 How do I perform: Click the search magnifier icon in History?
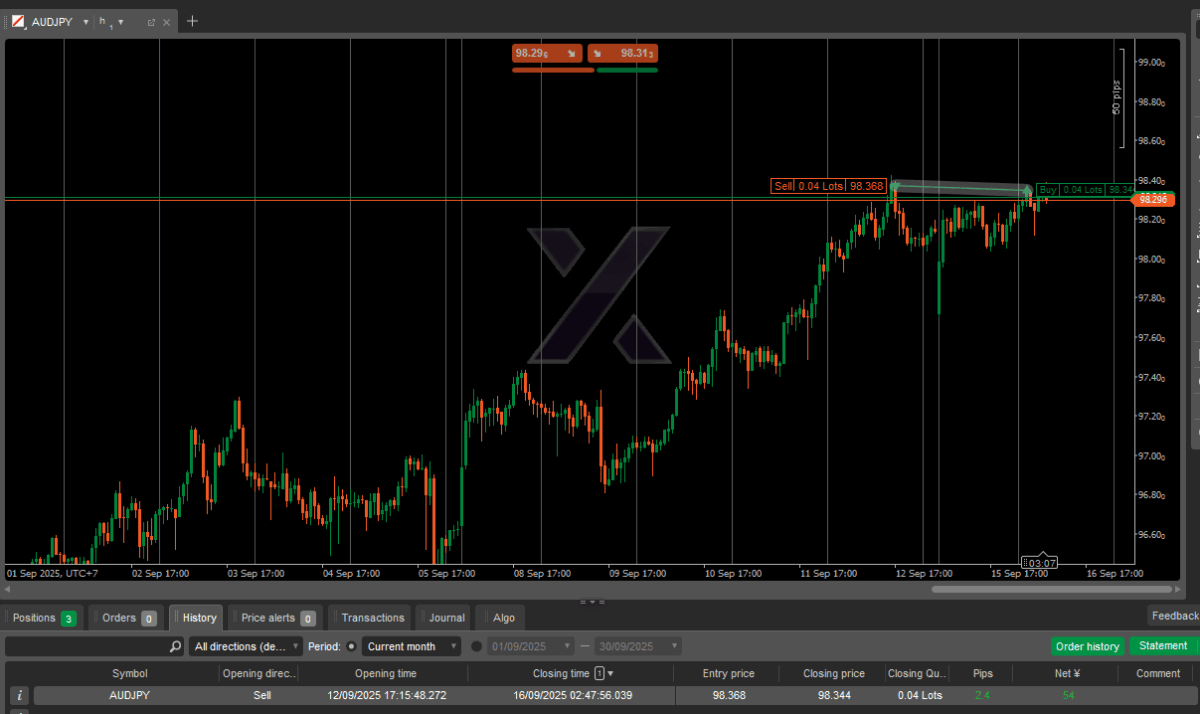(175, 646)
